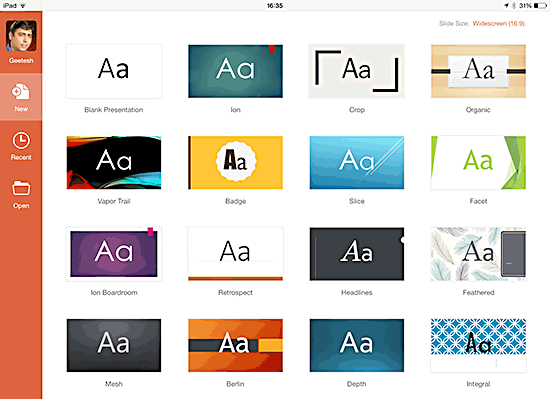Tap the Open folder icon
Image resolution: width=550 pixels, height=399 pixels.
tap(21, 188)
